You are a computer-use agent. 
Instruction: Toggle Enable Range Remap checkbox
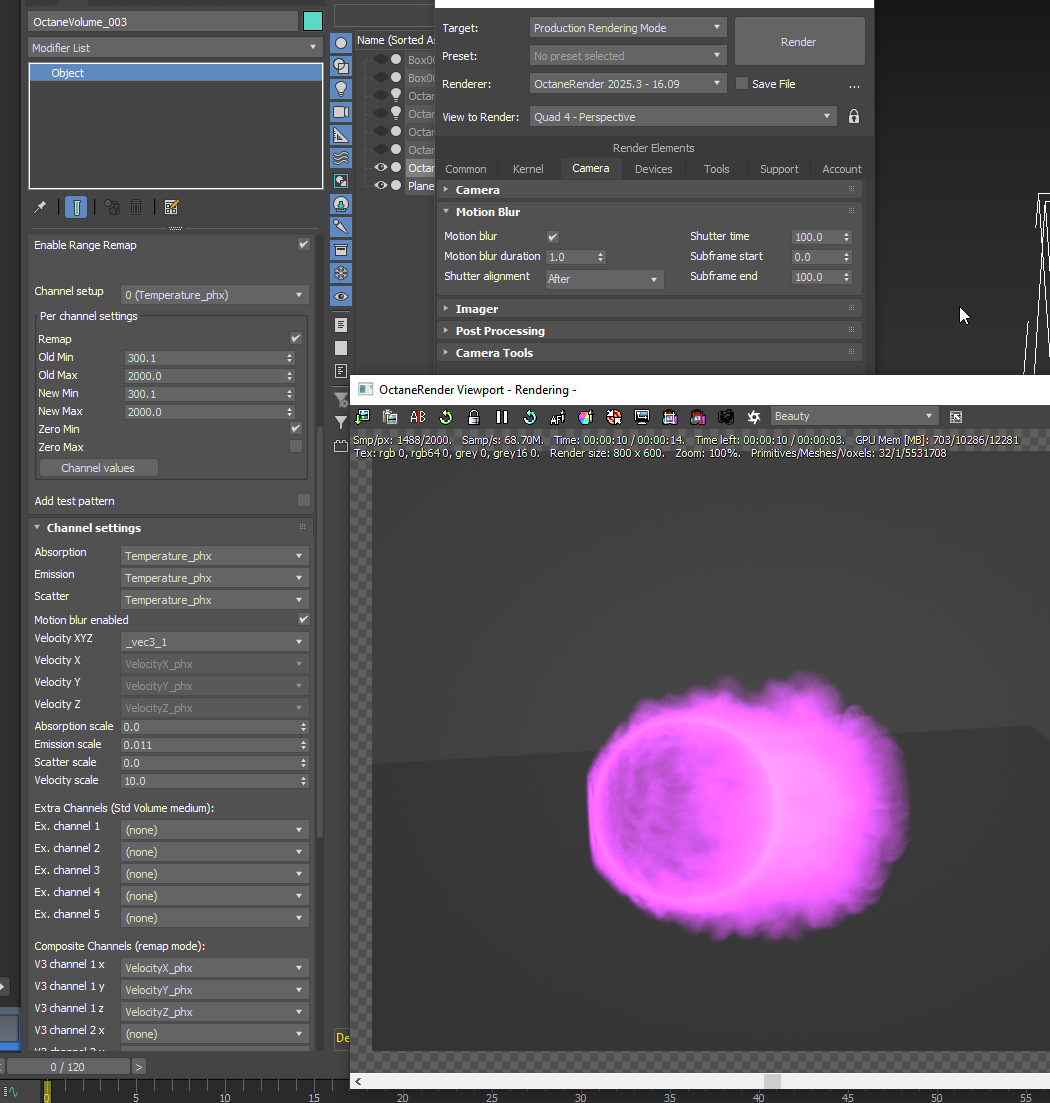(304, 244)
